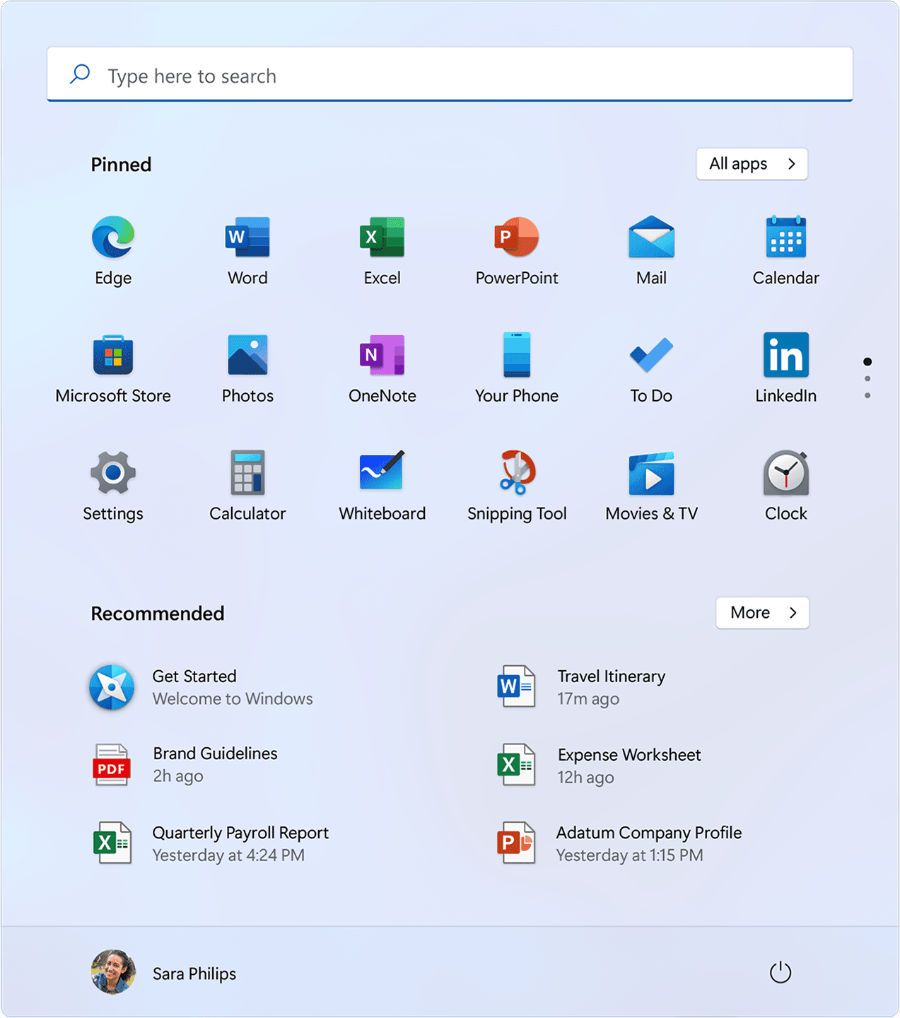Open Expense Worksheet Excel file

coord(598,765)
